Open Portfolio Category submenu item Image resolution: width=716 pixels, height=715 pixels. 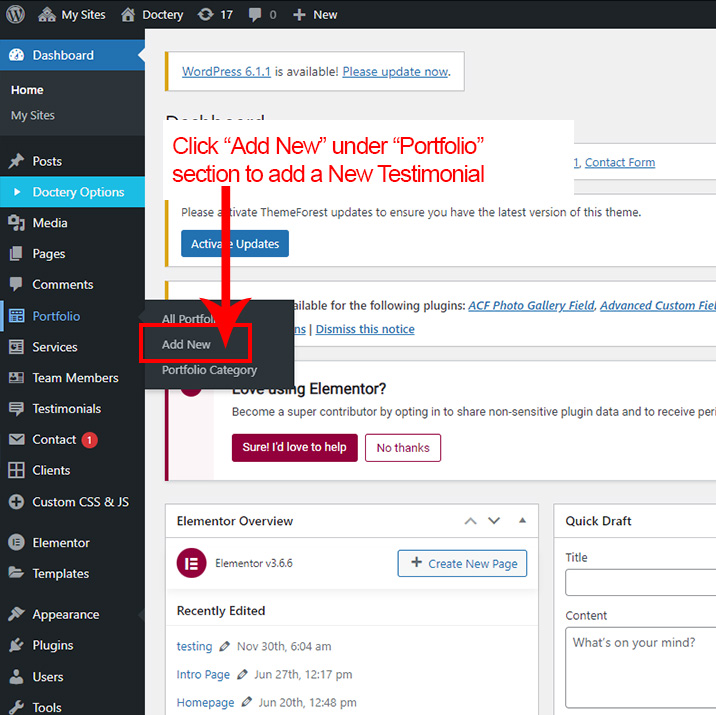tap(209, 370)
